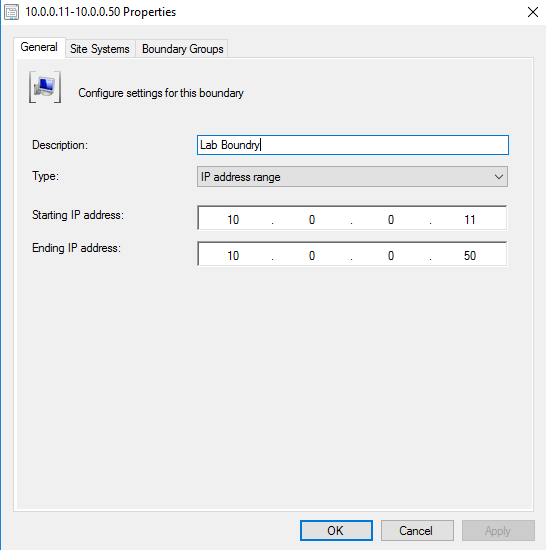This screenshot has width=546, height=550.
Task: Open the Boundary Groups tab
Action: pos(182,49)
